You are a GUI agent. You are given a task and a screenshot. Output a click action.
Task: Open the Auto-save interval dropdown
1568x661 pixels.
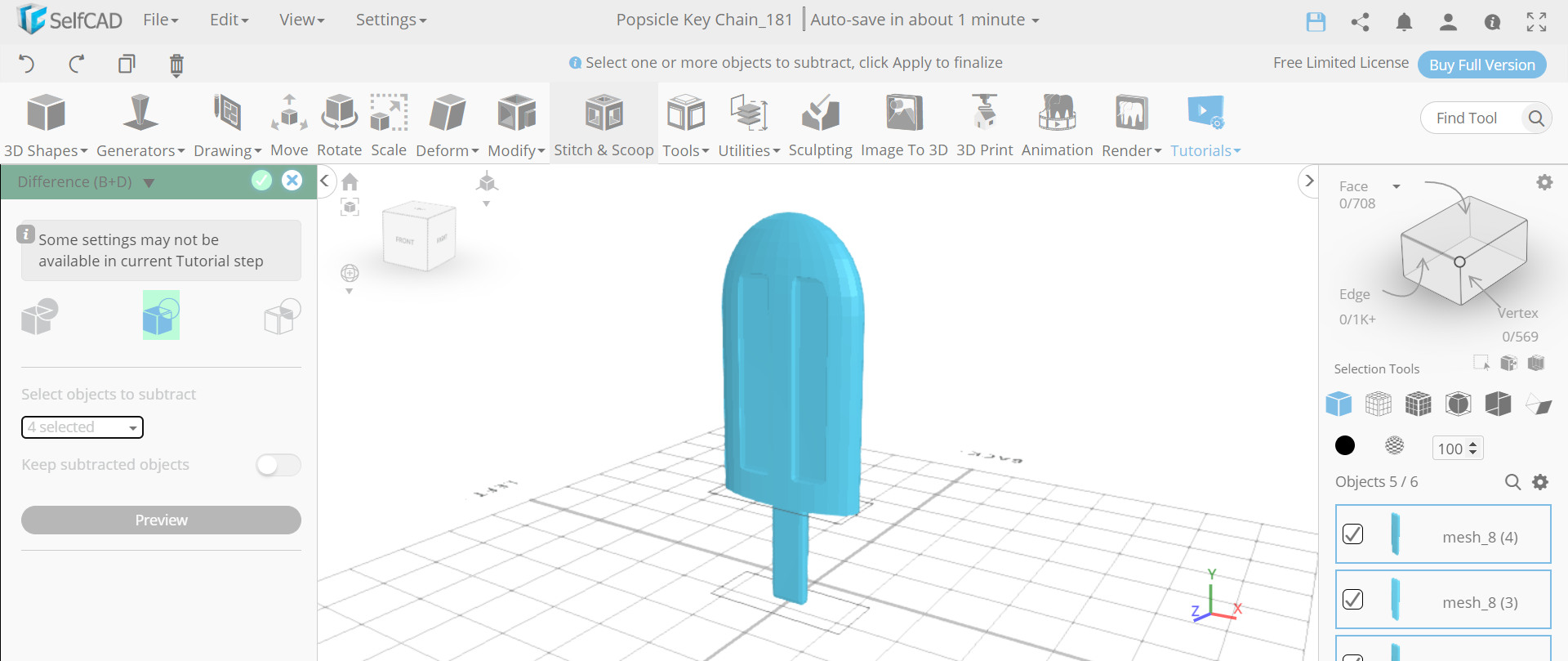click(1036, 20)
